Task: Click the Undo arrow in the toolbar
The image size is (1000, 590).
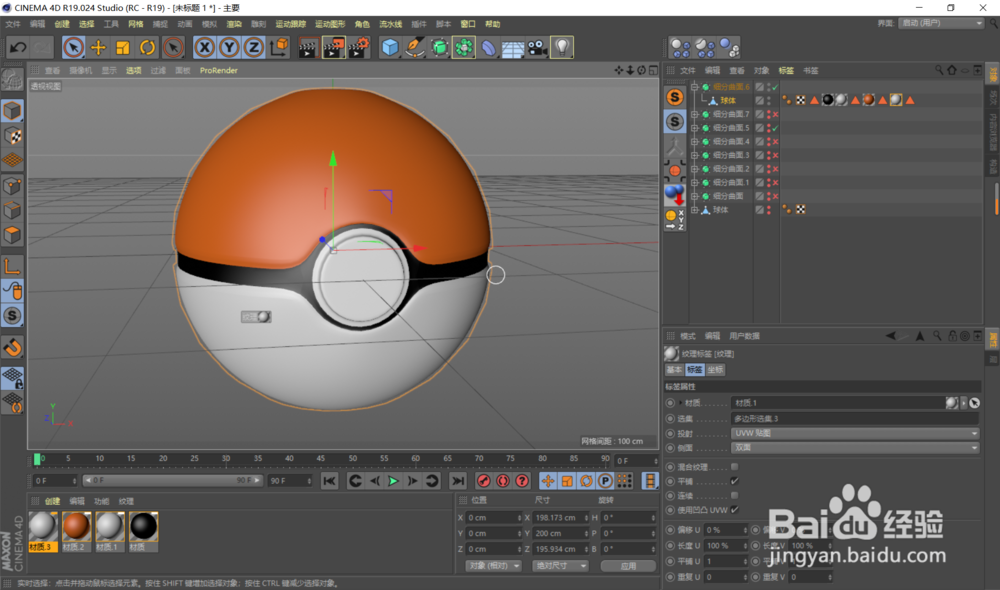Action: click(17, 47)
